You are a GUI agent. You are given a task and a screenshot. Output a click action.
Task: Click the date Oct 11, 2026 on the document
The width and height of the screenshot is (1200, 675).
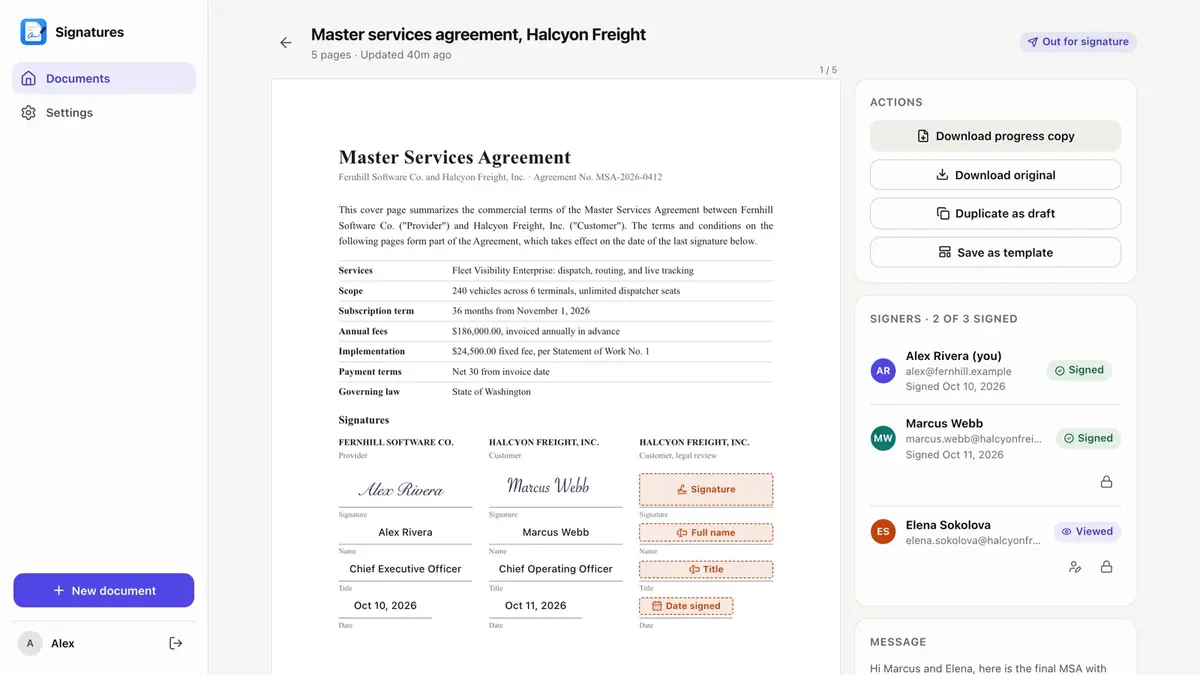[x=536, y=606]
